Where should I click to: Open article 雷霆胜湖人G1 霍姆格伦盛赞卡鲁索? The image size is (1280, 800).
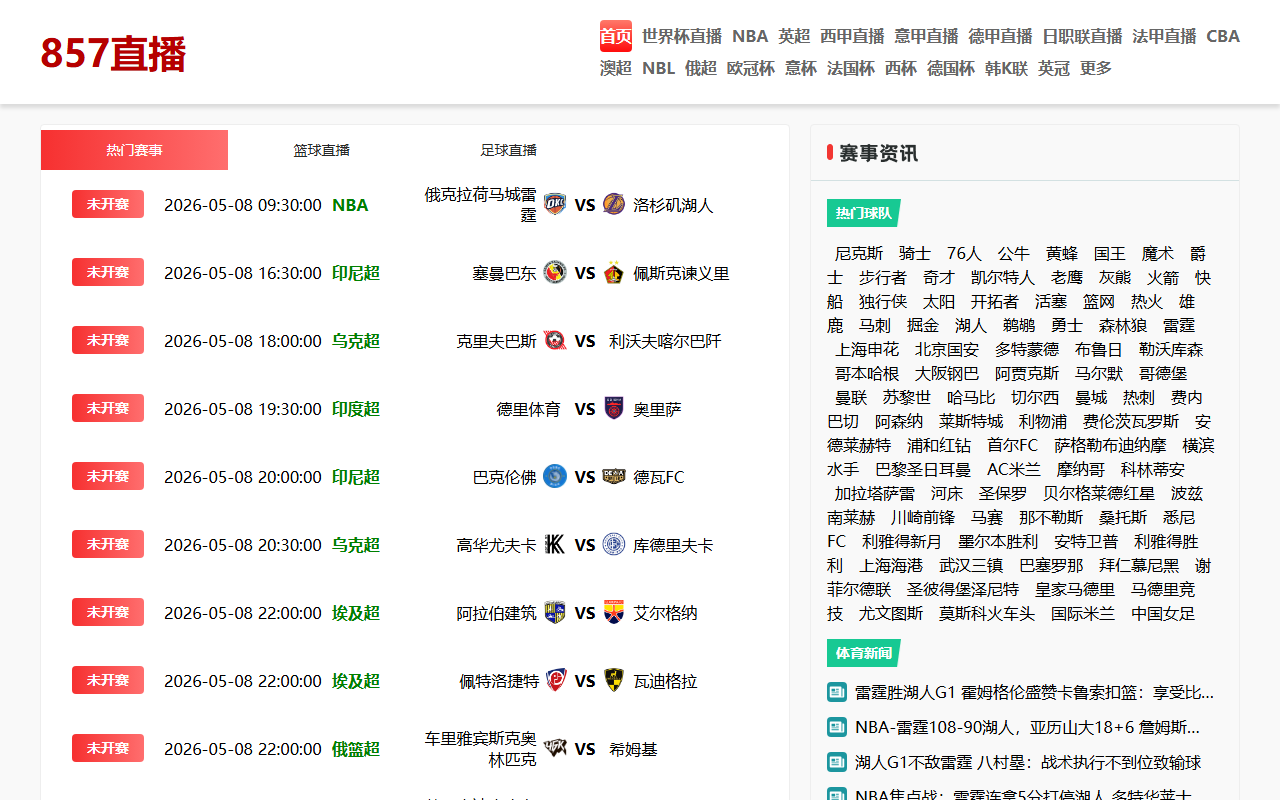(1035, 692)
